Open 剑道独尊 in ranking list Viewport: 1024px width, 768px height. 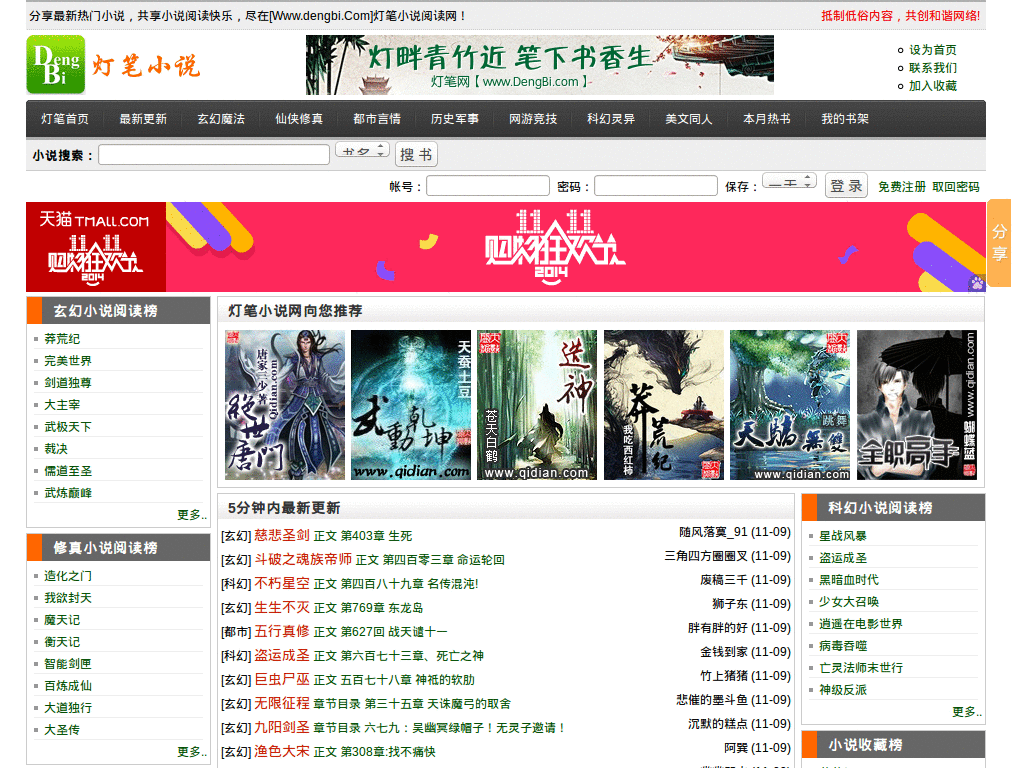pyautogui.click(x=68, y=383)
